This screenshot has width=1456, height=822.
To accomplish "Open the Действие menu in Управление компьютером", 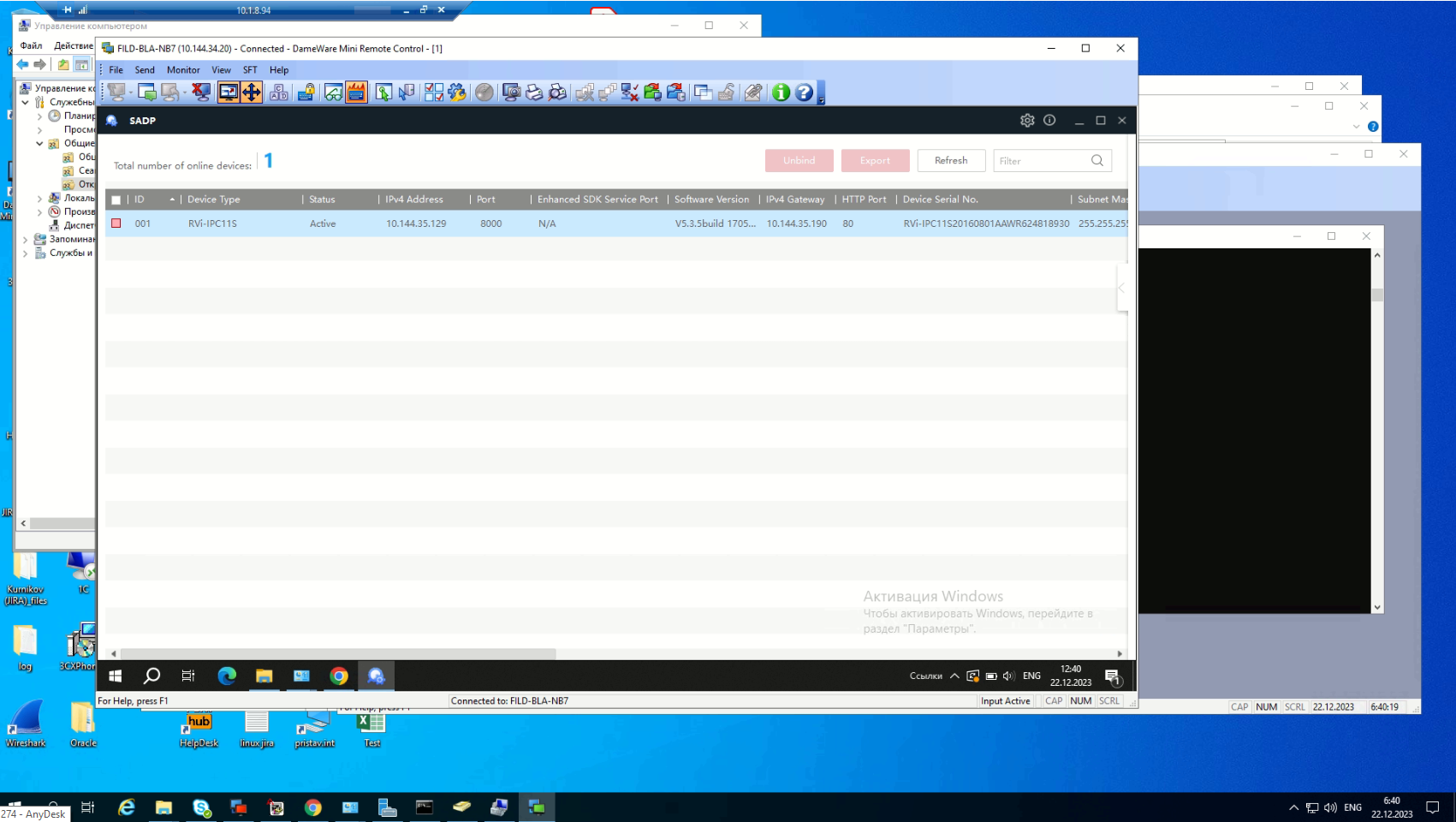I will [x=74, y=45].
